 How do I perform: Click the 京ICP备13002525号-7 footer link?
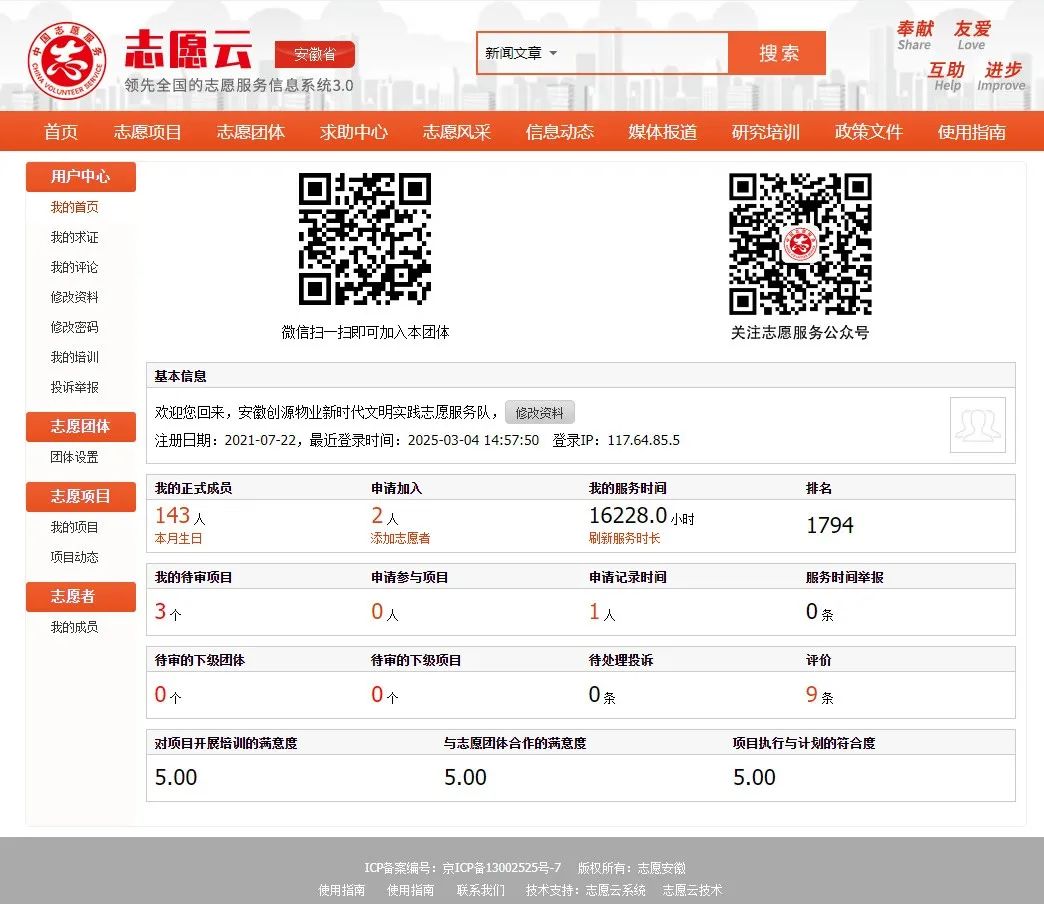(x=501, y=868)
